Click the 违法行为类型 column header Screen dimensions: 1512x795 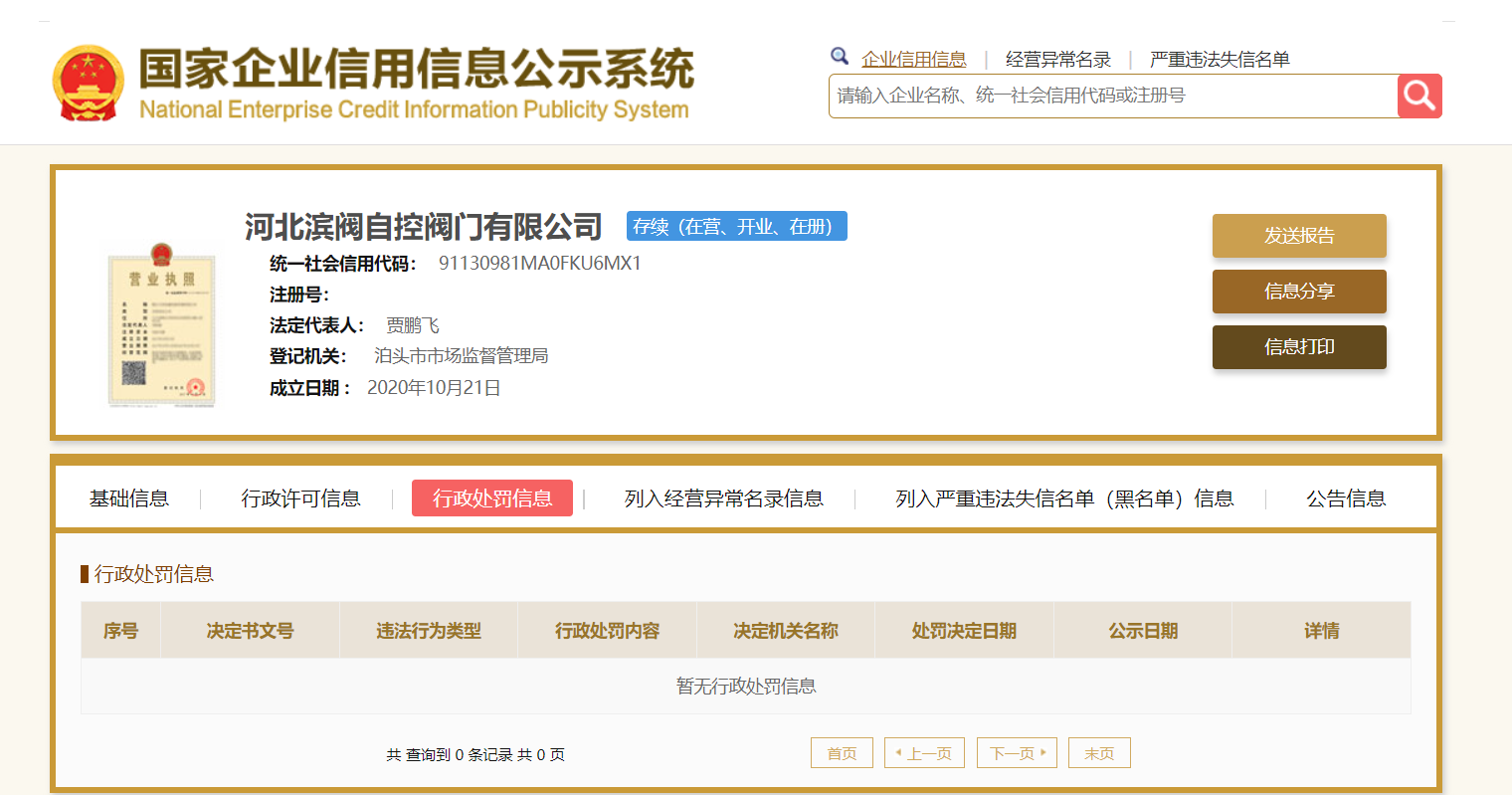point(429,631)
